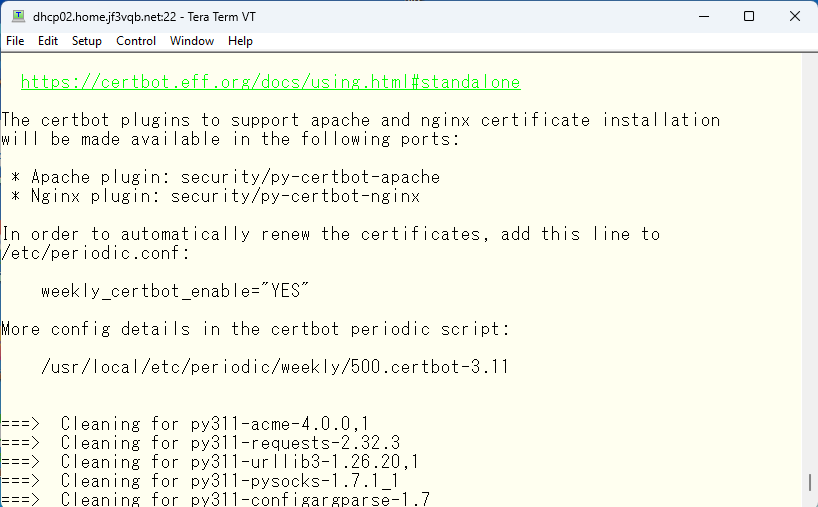
Task: Open the File menu
Action: [15, 41]
